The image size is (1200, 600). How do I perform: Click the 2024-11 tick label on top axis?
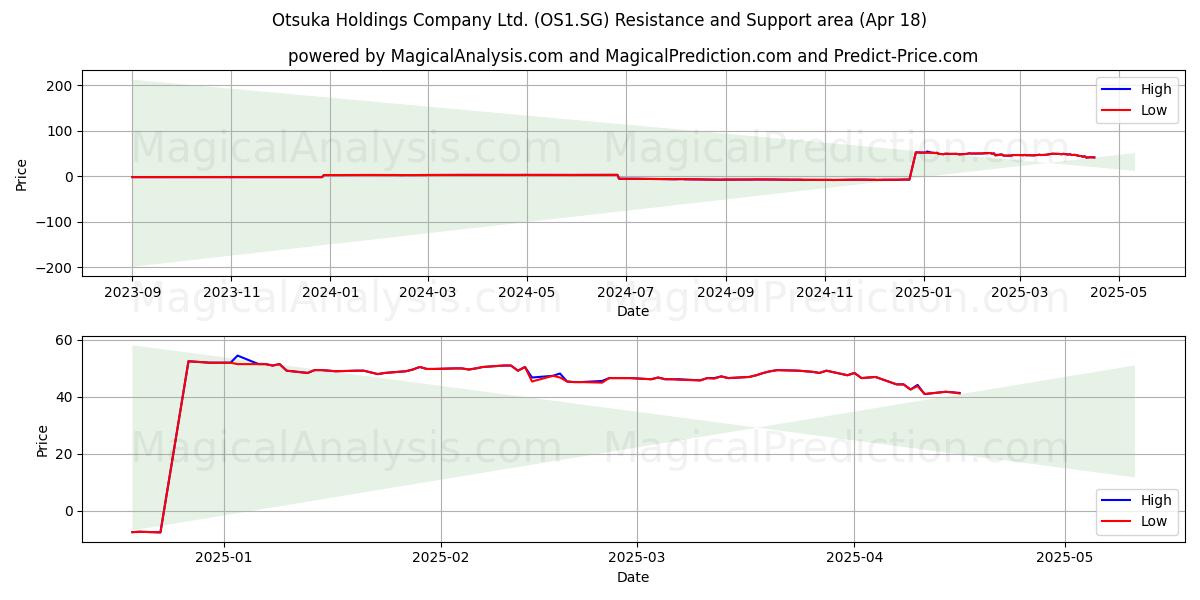click(824, 293)
